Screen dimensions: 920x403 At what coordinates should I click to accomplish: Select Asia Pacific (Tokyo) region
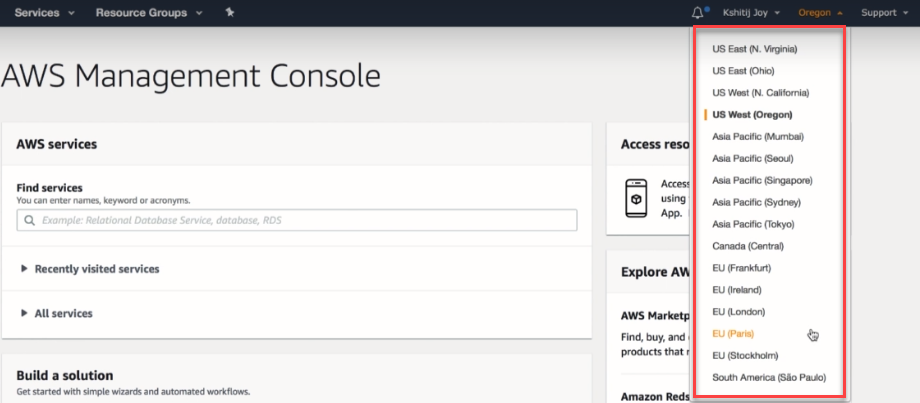(753, 224)
